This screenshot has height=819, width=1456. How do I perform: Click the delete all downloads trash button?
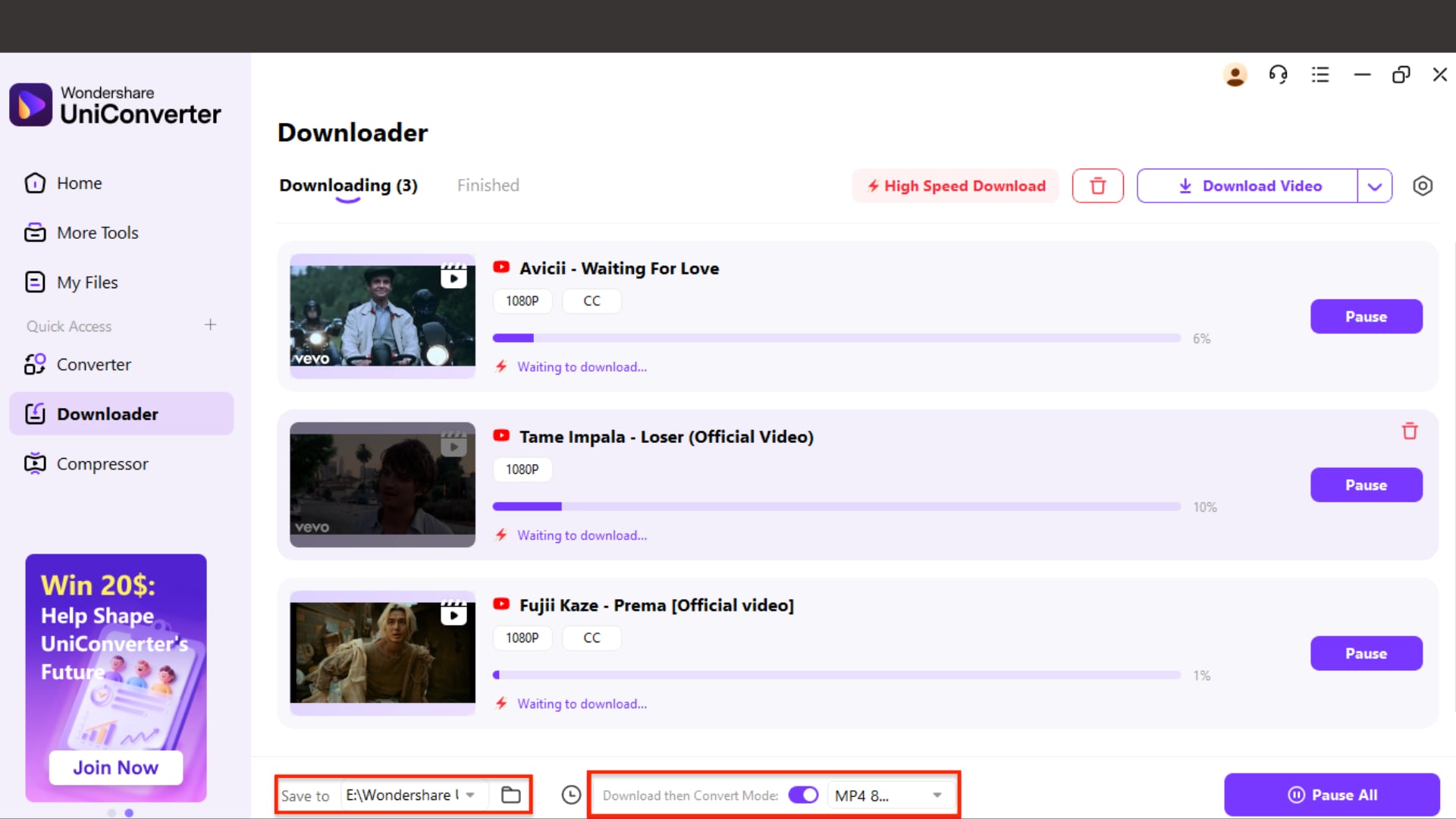[1097, 186]
